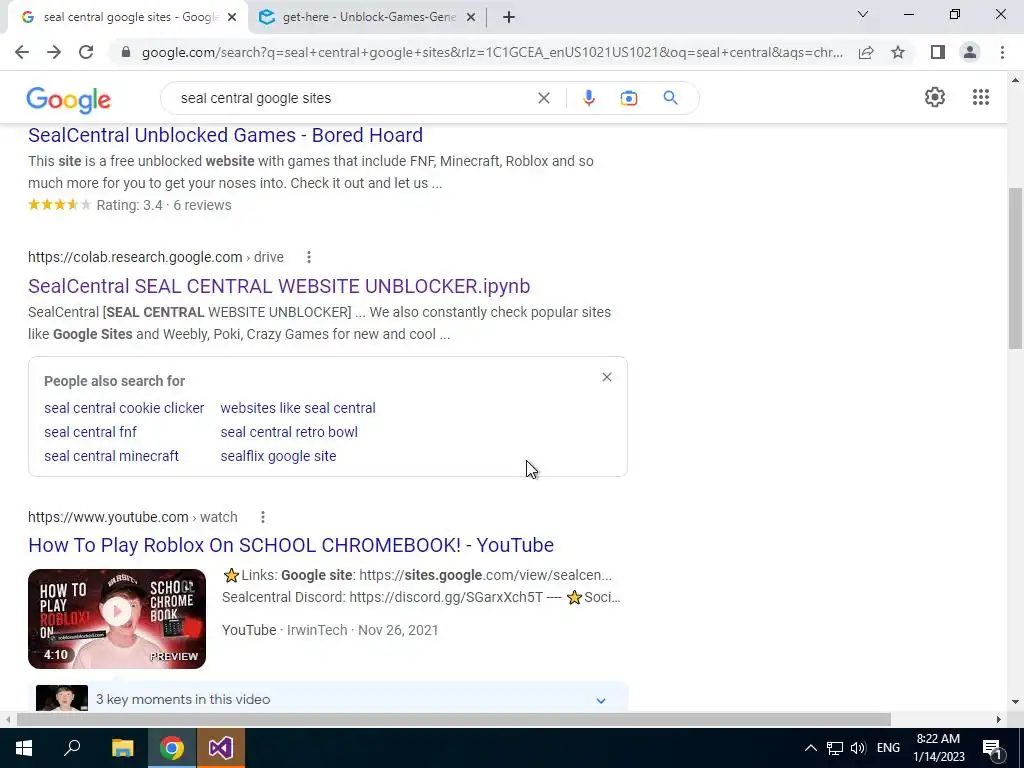Bookmark this page with the star icon
Image resolution: width=1024 pixels, height=768 pixels.
tap(898, 52)
